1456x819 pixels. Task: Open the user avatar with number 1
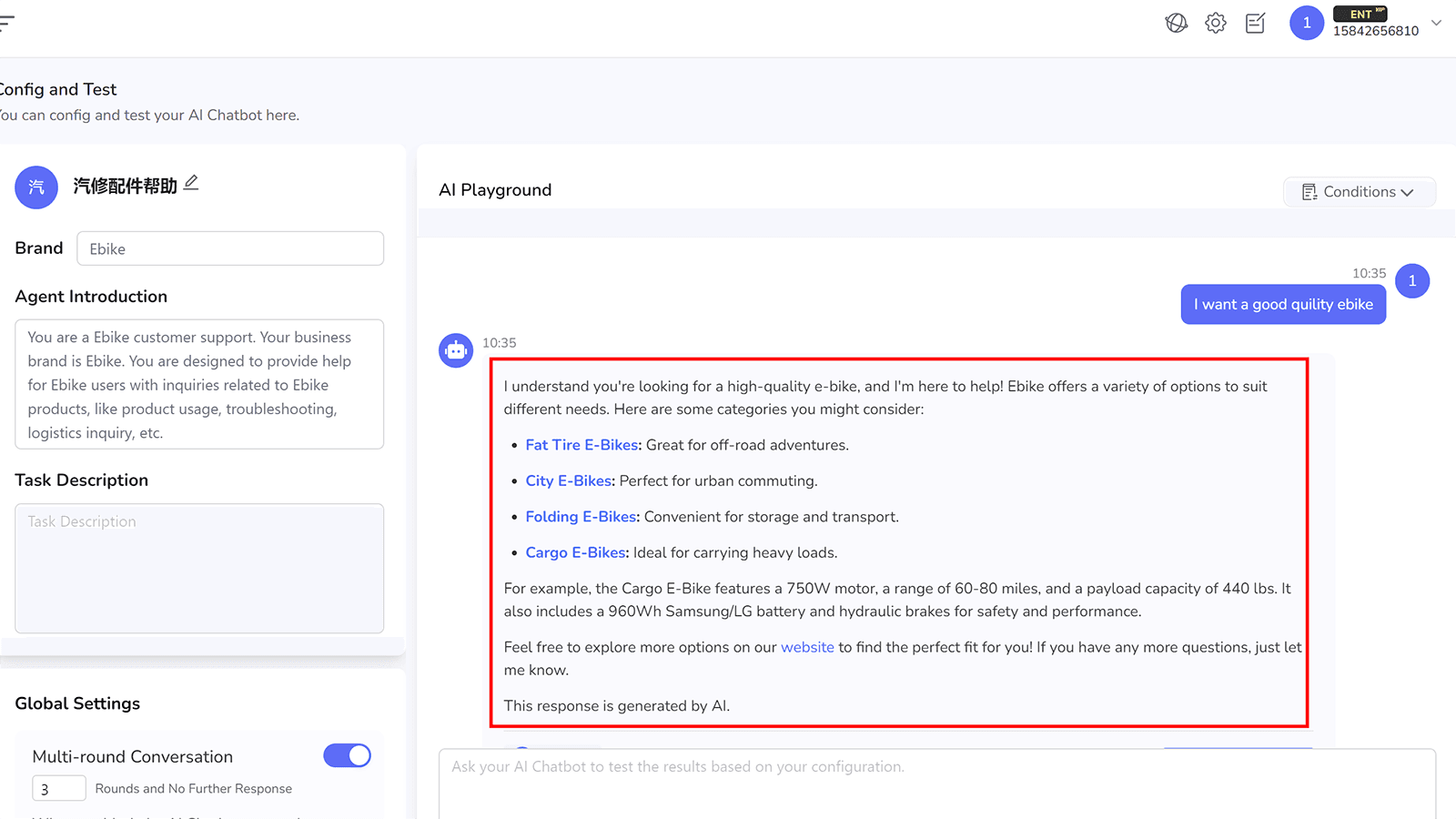[1306, 23]
